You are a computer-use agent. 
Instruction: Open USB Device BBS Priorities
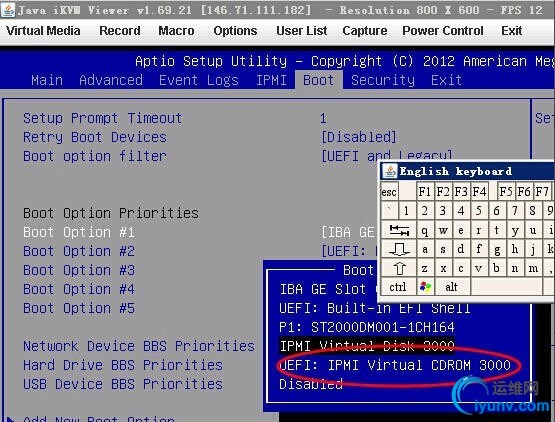123,384
